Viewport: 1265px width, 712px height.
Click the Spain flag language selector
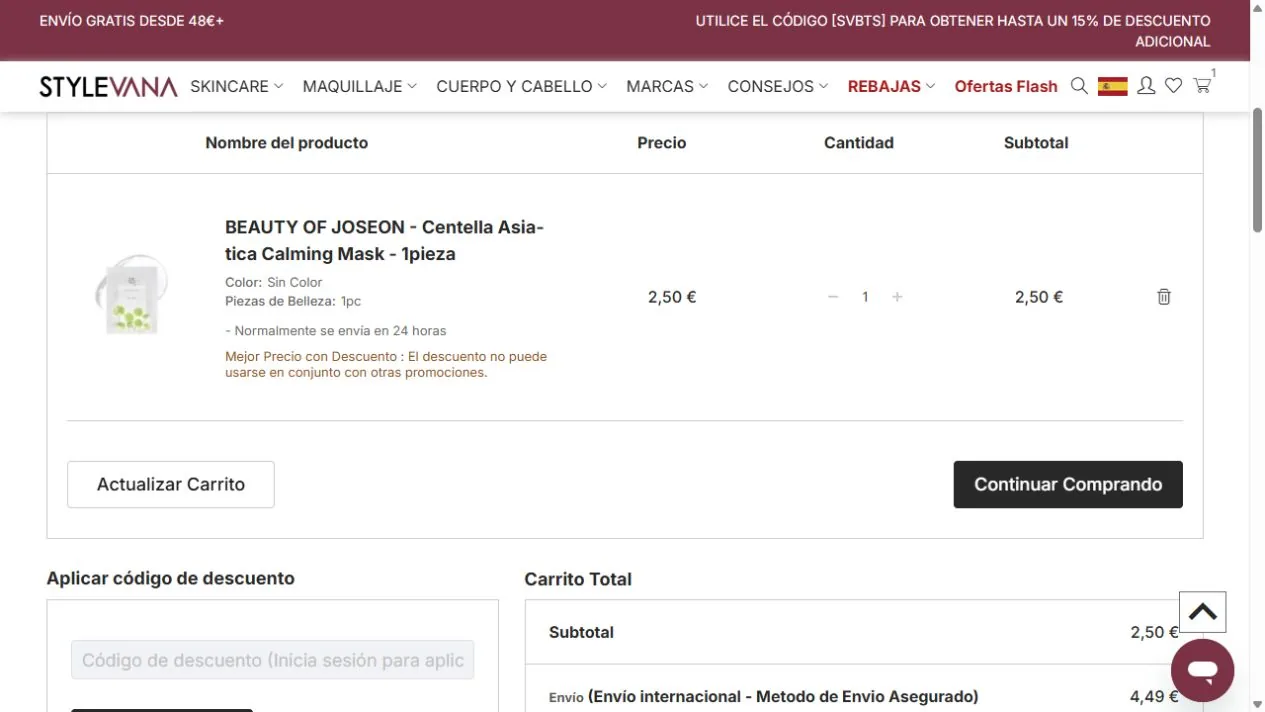(x=1112, y=86)
